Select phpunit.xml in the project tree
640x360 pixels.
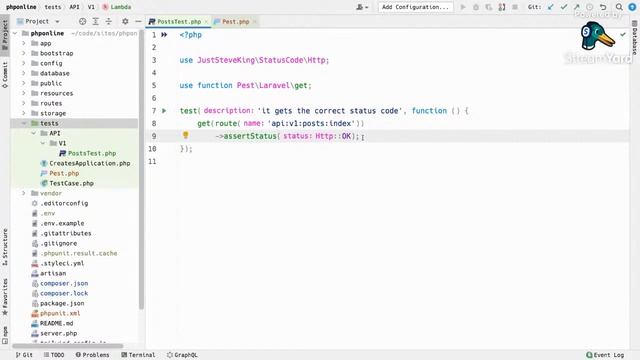tap(60, 313)
